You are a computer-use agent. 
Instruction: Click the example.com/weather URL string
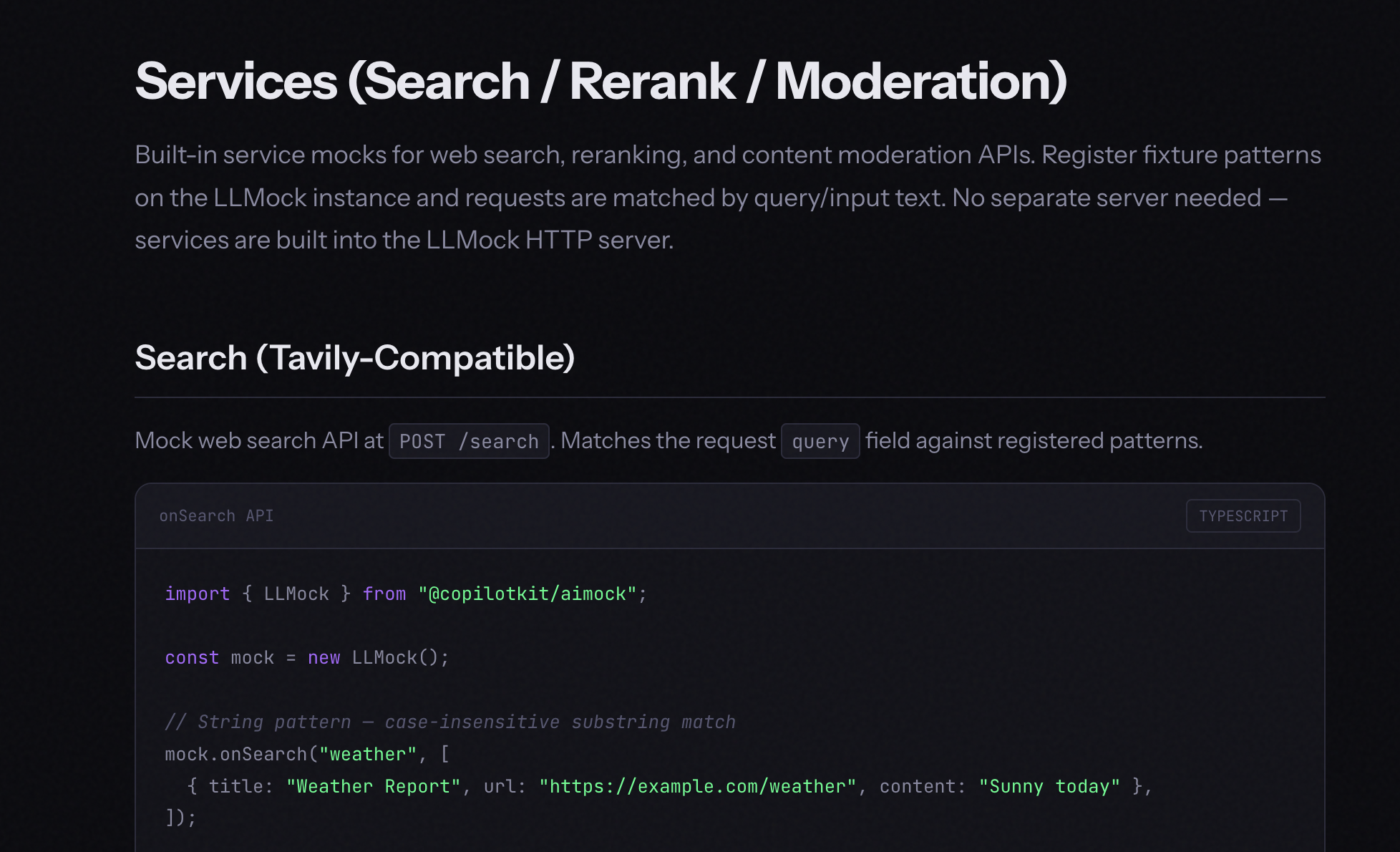point(698,787)
